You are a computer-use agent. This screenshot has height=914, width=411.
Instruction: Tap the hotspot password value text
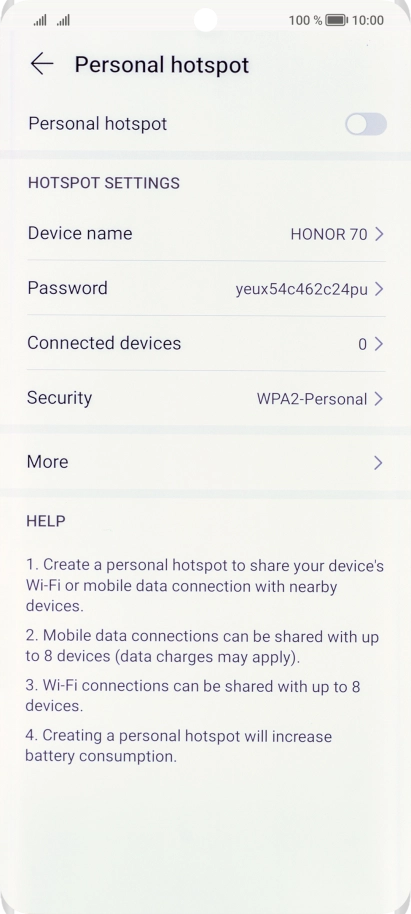tap(301, 290)
